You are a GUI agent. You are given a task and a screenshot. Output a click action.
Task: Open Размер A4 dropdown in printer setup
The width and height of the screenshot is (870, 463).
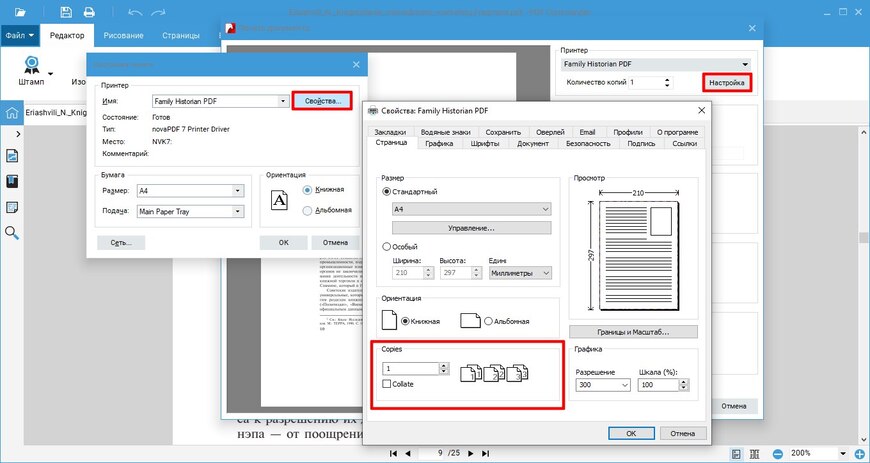(238, 190)
